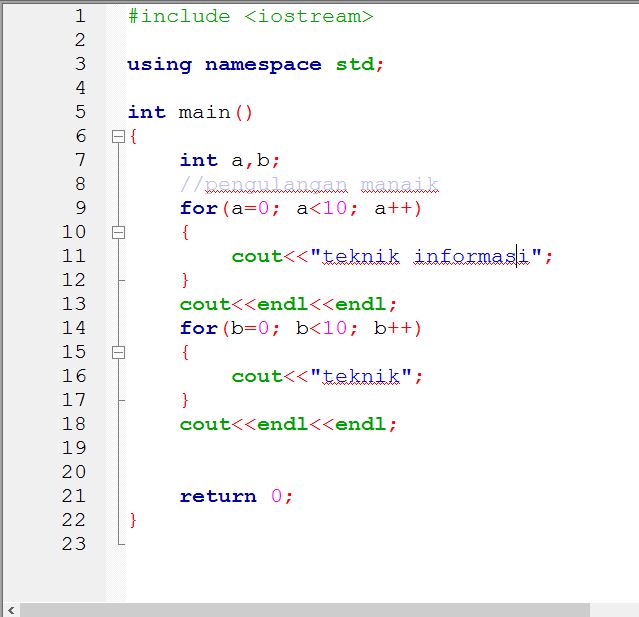Click 'main' on line 5
Viewport: 639px width, 617px height.
pyautogui.click(x=204, y=112)
